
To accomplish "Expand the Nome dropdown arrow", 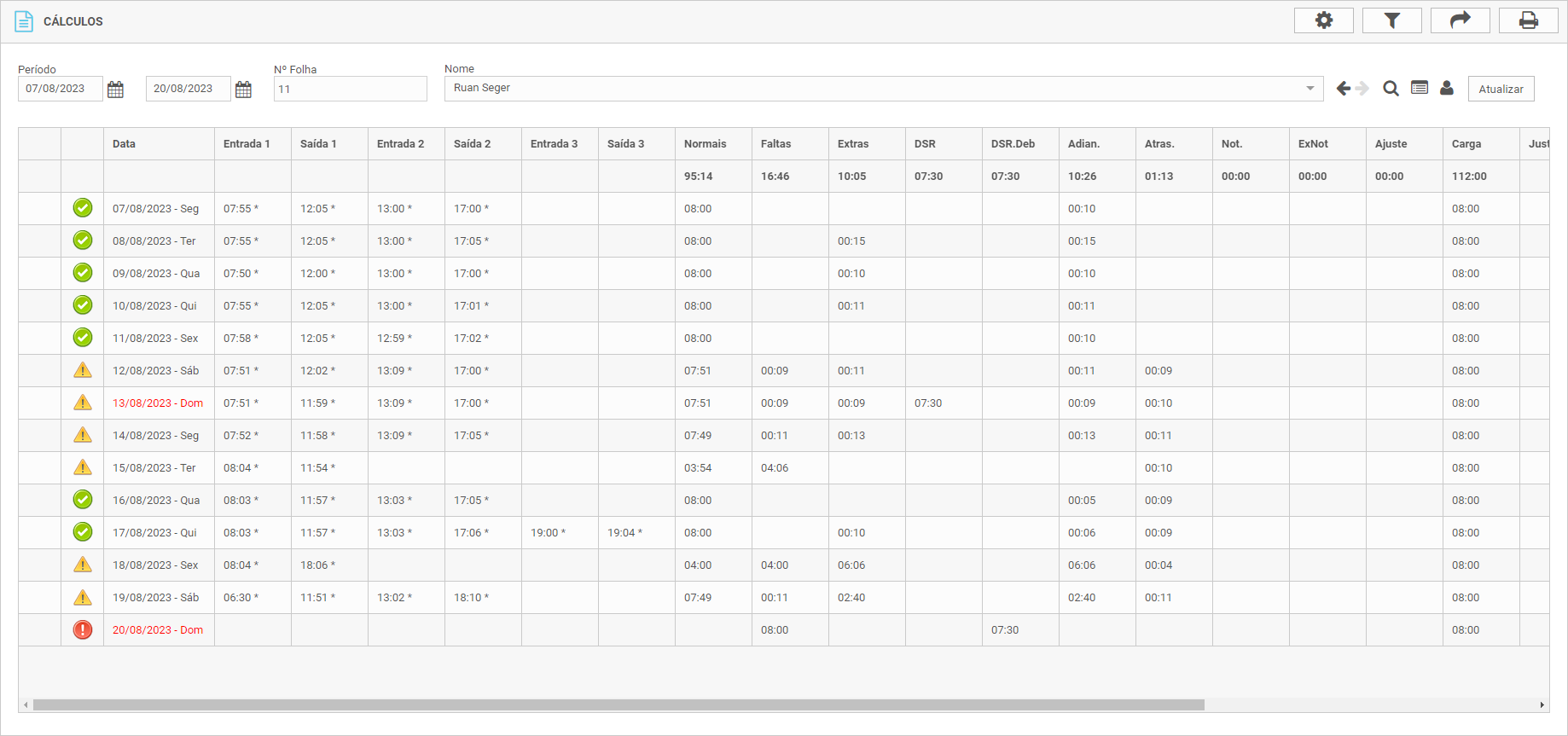I will tap(1310, 89).
